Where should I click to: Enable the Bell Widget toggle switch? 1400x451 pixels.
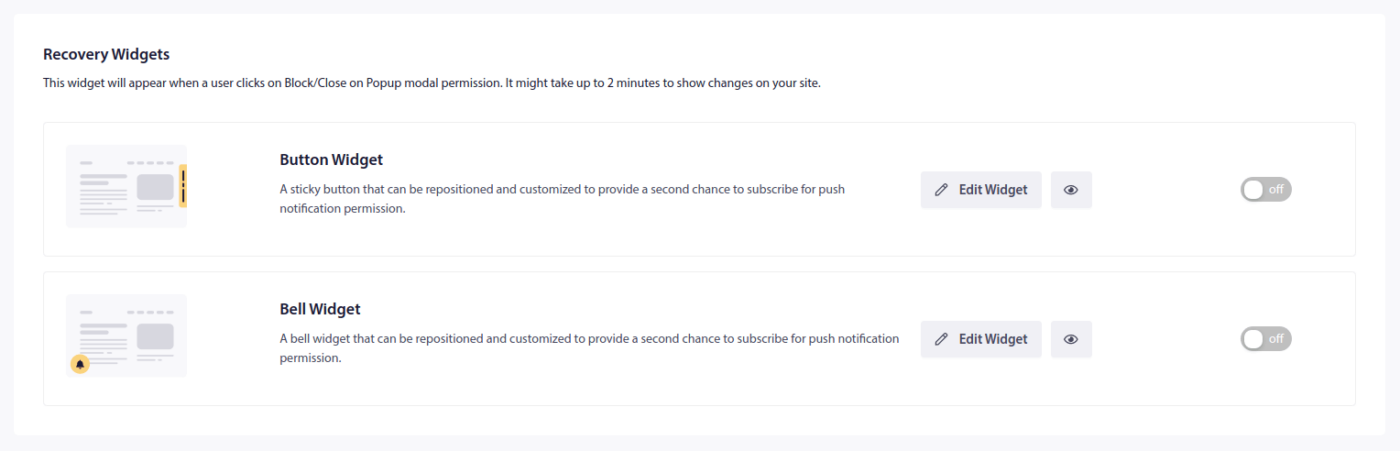pyautogui.click(x=1266, y=339)
